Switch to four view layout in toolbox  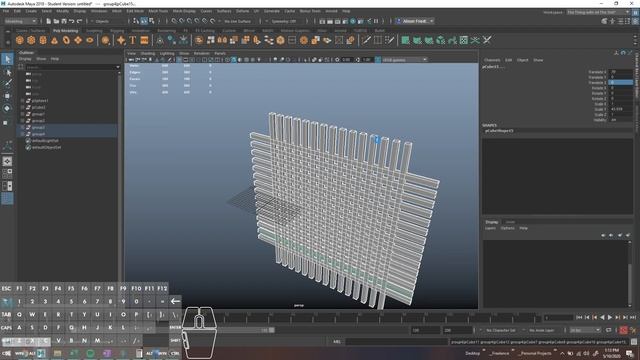[x=7, y=173]
